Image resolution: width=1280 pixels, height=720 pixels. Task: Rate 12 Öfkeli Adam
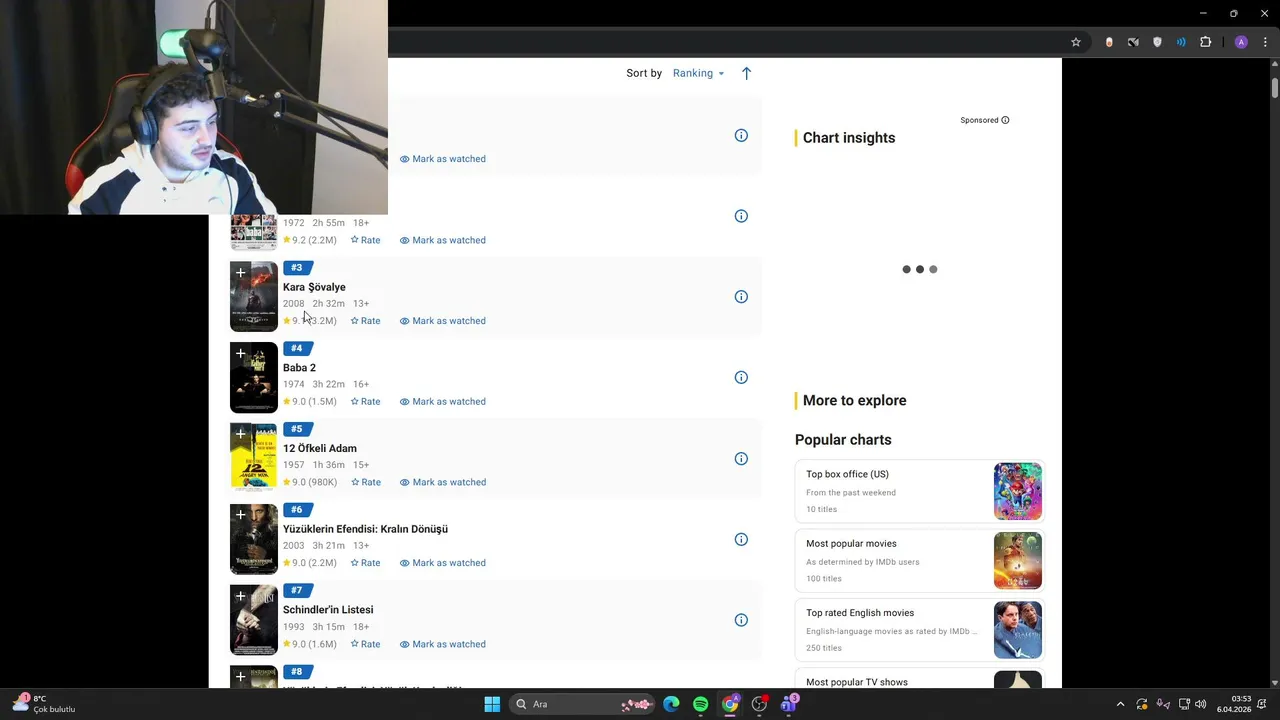[365, 482]
